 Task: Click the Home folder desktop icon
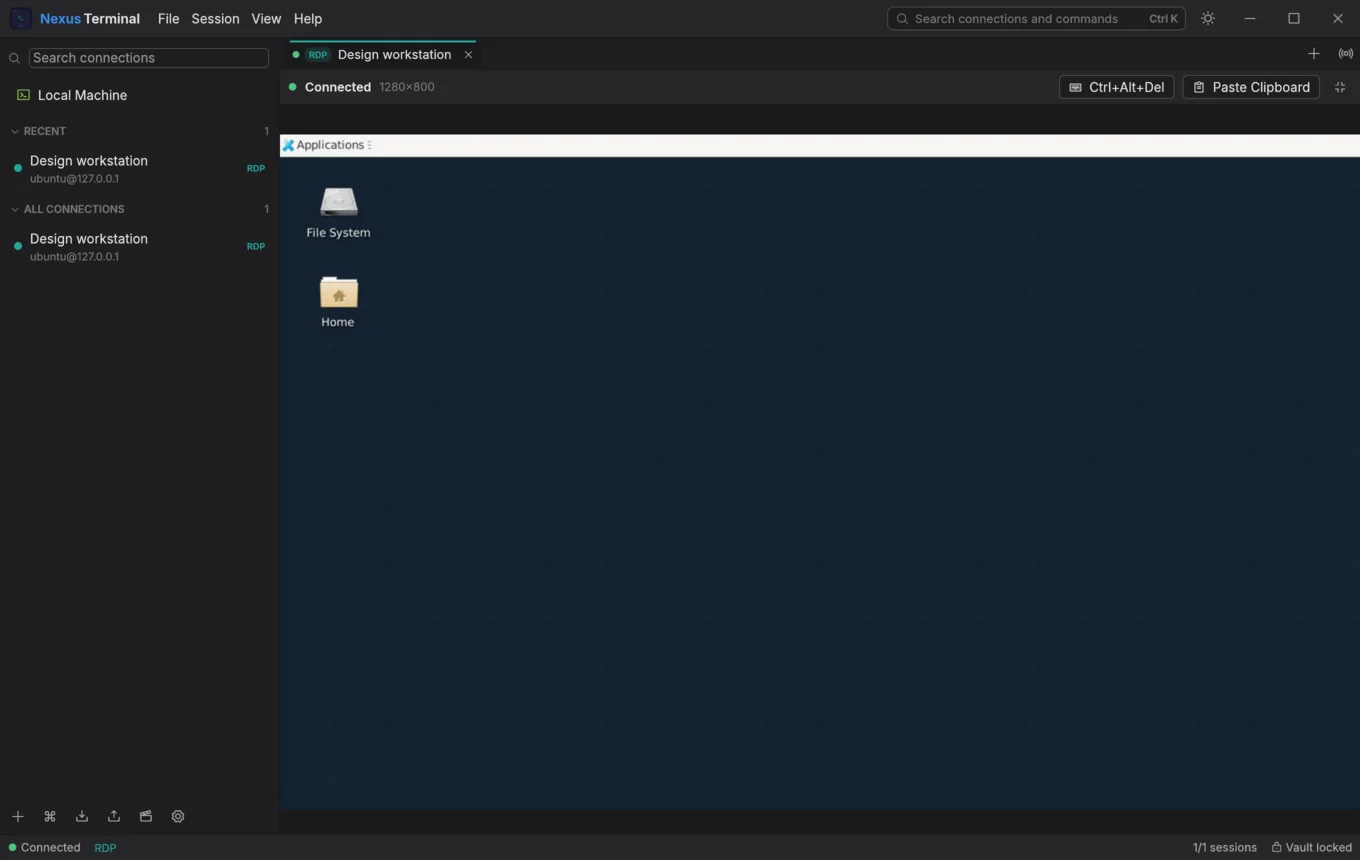(x=338, y=301)
